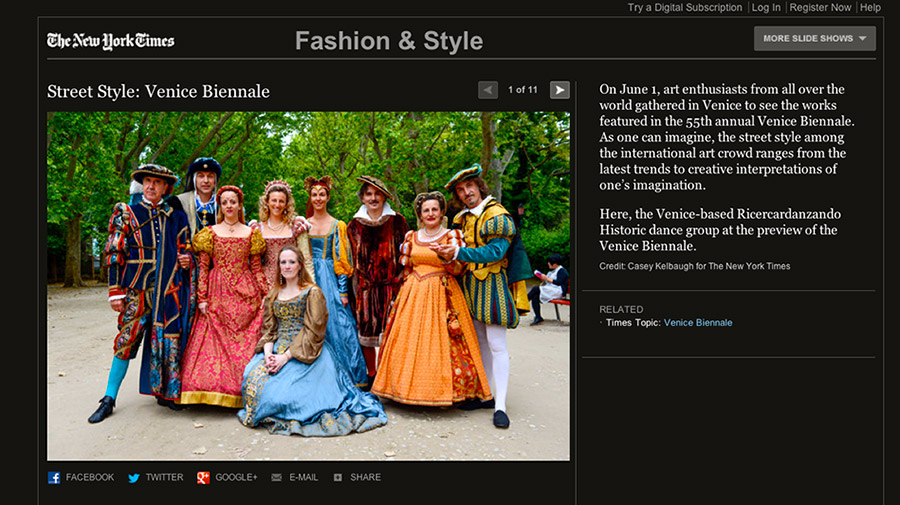Share slideshow via Twitter bird icon
Image resolution: width=900 pixels, height=505 pixels.
point(134,477)
